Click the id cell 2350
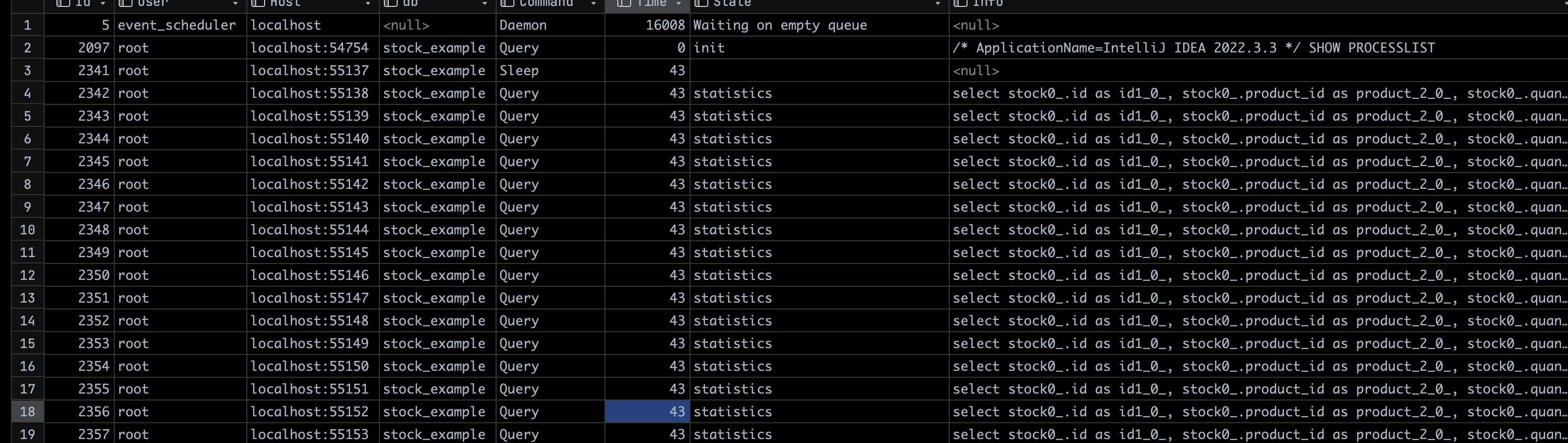Screen dimensions: 1568x443 pyautogui.click(x=79, y=275)
